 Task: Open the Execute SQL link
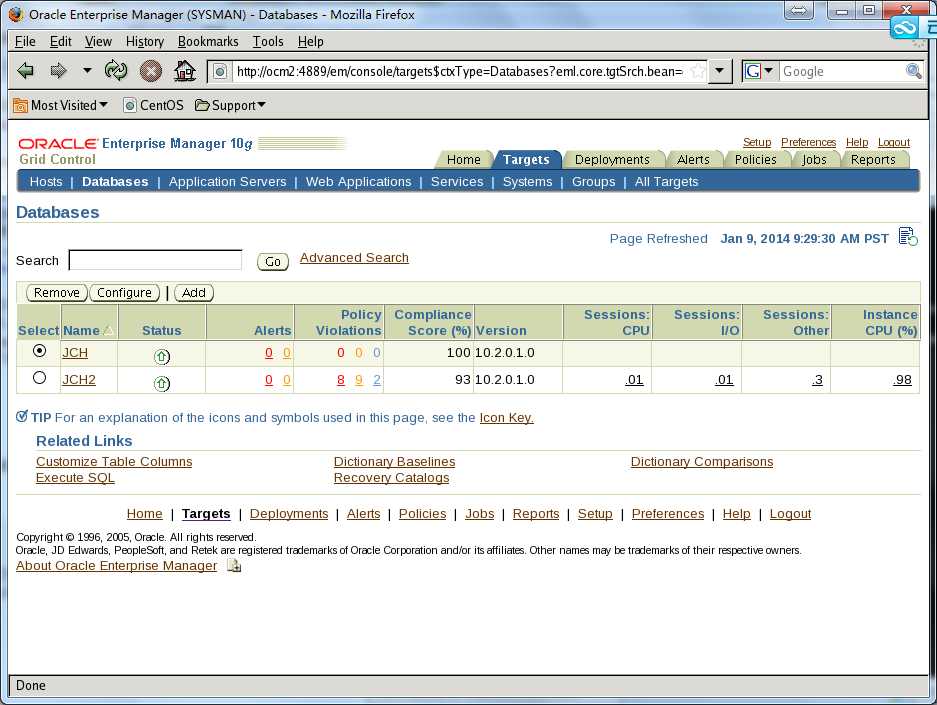[x=75, y=478]
